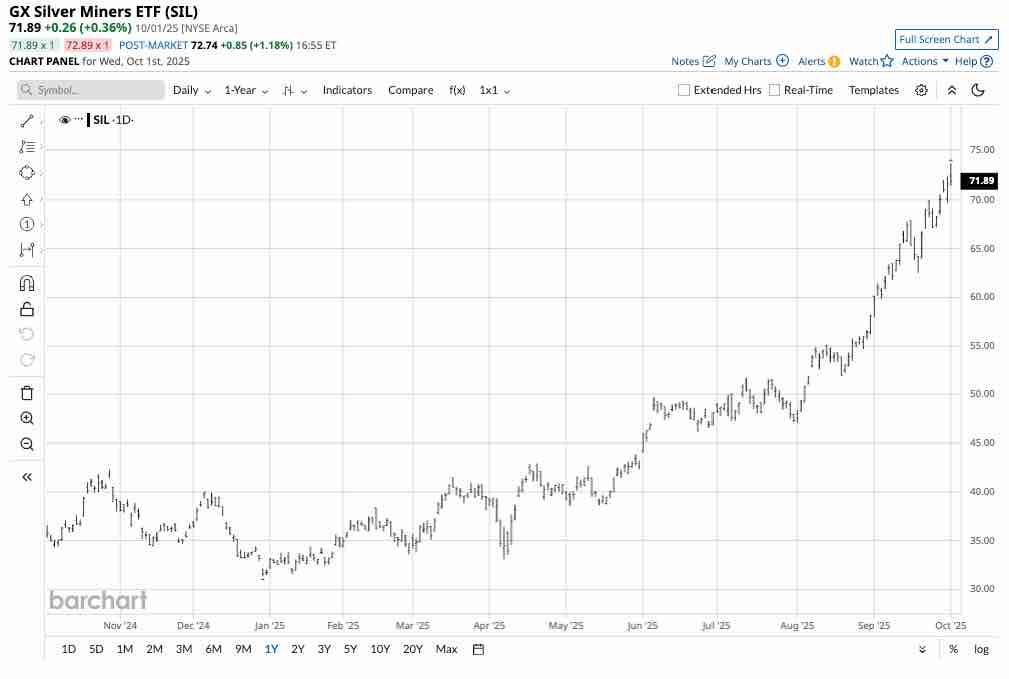Pick the numbered label annotation tool
Viewport: 1009px width, 679px height.
coord(27,224)
